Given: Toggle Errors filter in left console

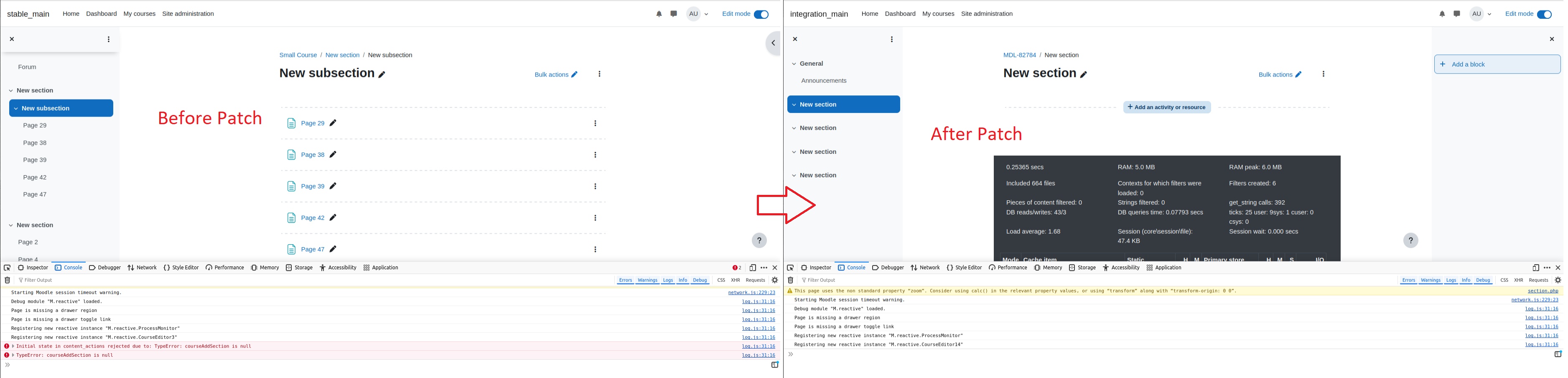Looking at the screenshot, I should coord(625,281).
